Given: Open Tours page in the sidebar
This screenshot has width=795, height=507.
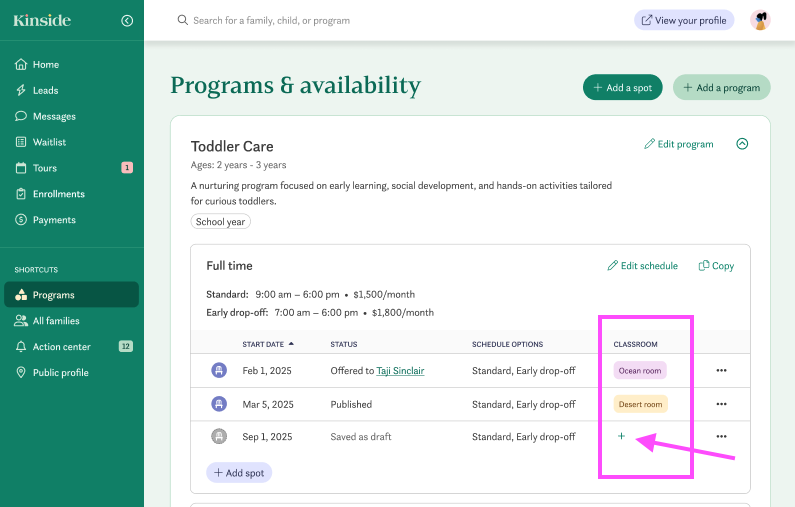Looking at the screenshot, I should (x=45, y=168).
